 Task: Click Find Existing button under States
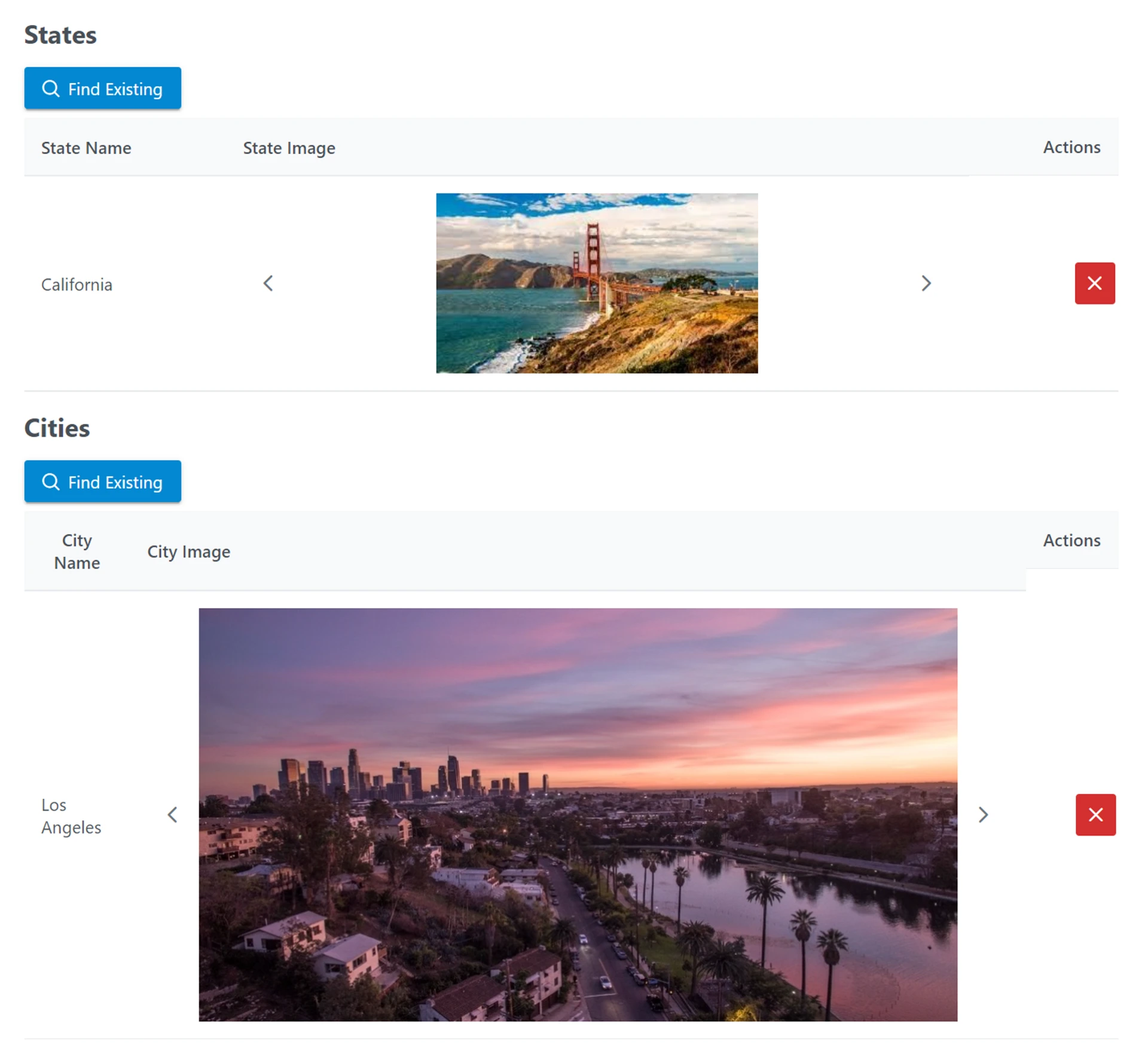[102, 88]
